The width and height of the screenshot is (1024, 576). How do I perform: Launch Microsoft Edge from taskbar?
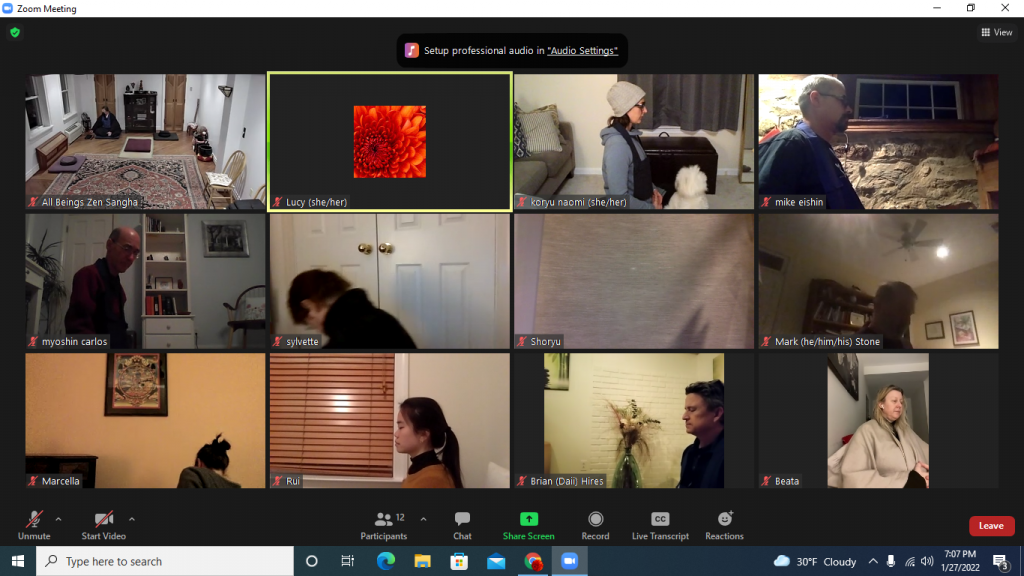click(x=385, y=561)
